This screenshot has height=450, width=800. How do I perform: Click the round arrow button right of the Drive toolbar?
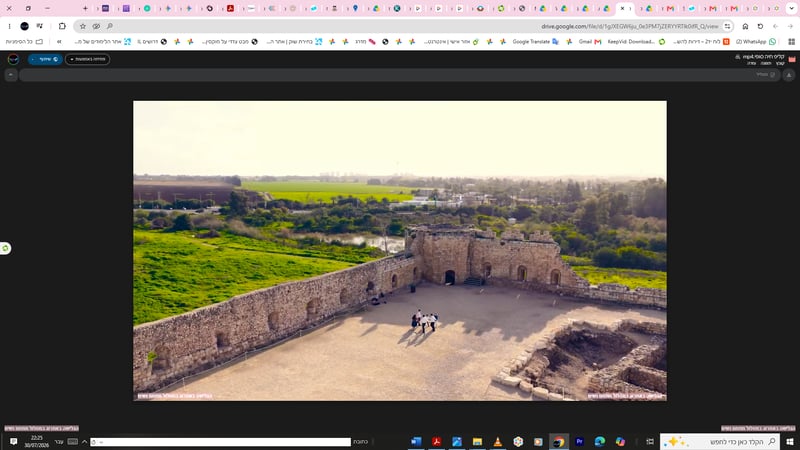click(789, 75)
